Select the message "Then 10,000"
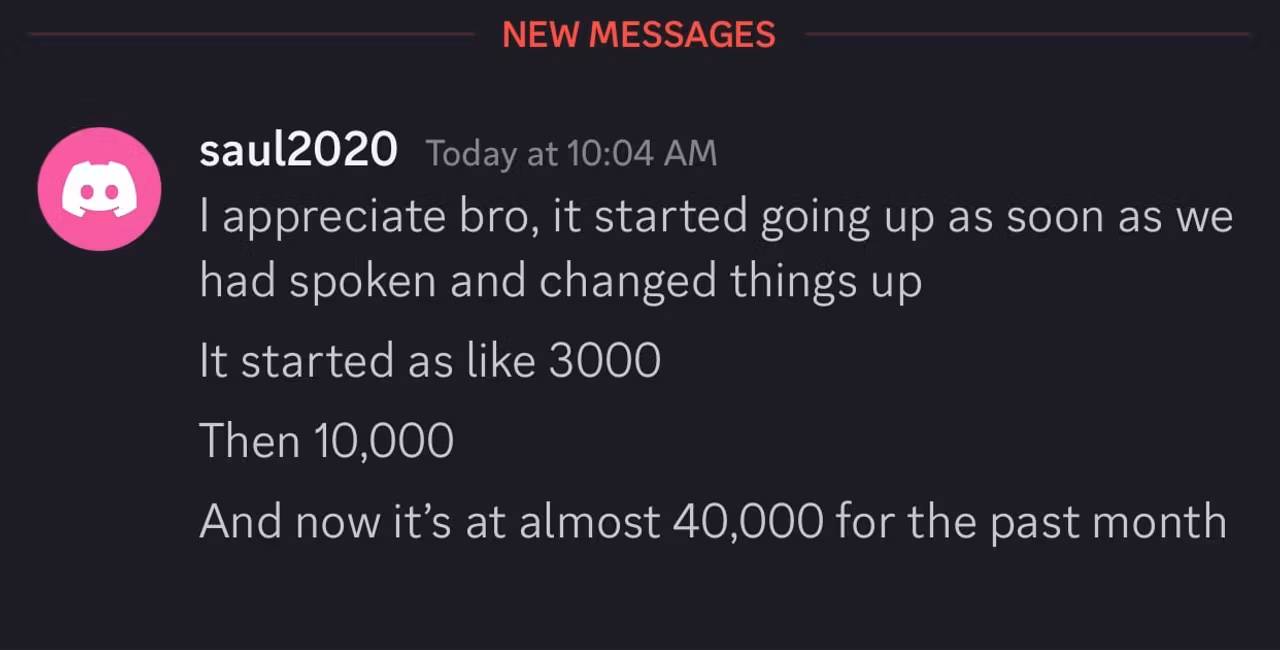 tap(326, 441)
